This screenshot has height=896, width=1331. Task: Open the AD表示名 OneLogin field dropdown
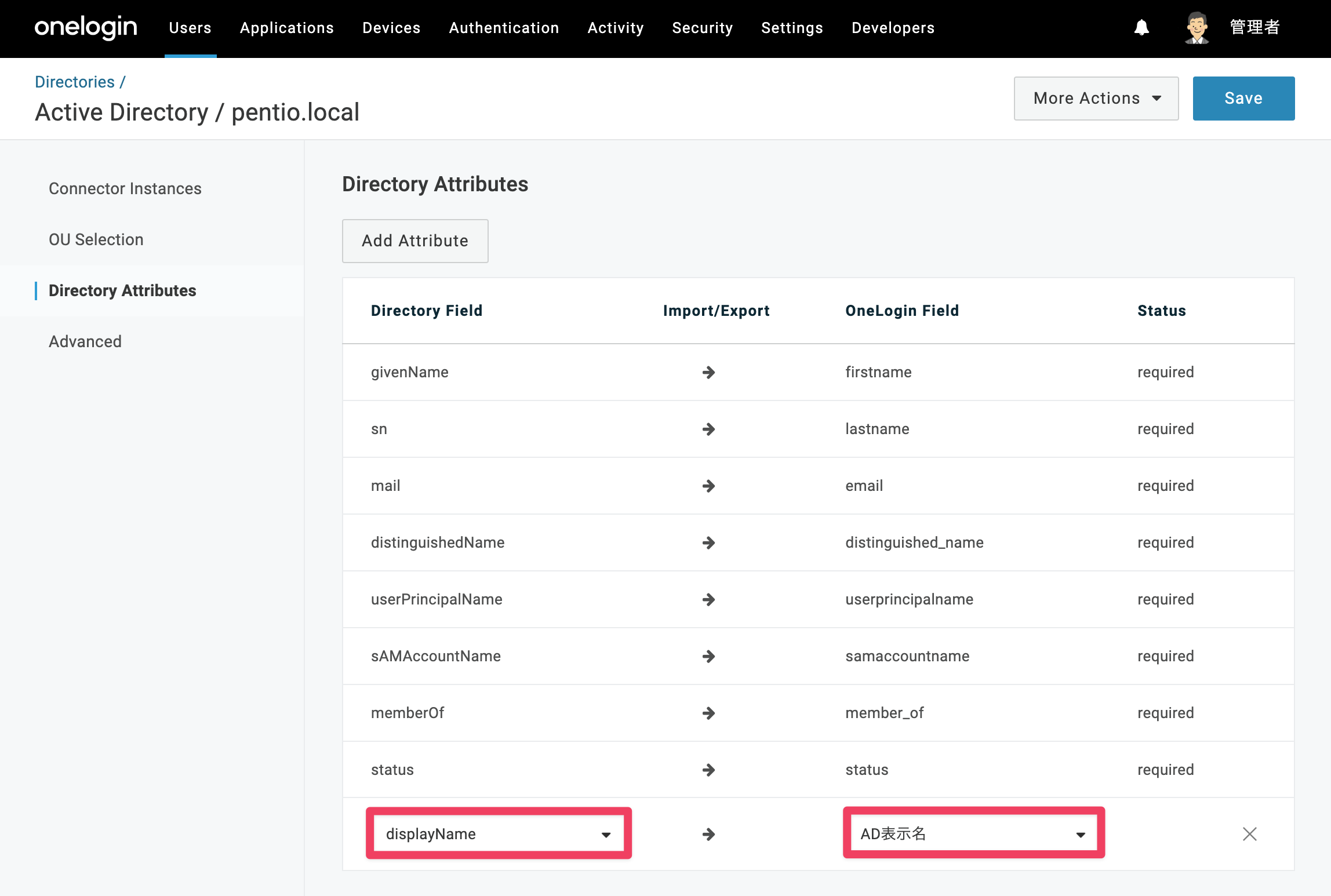[x=973, y=834]
